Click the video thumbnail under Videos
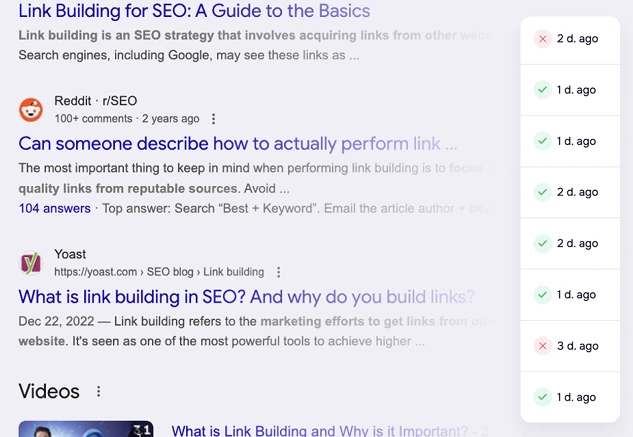 pos(86,429)
